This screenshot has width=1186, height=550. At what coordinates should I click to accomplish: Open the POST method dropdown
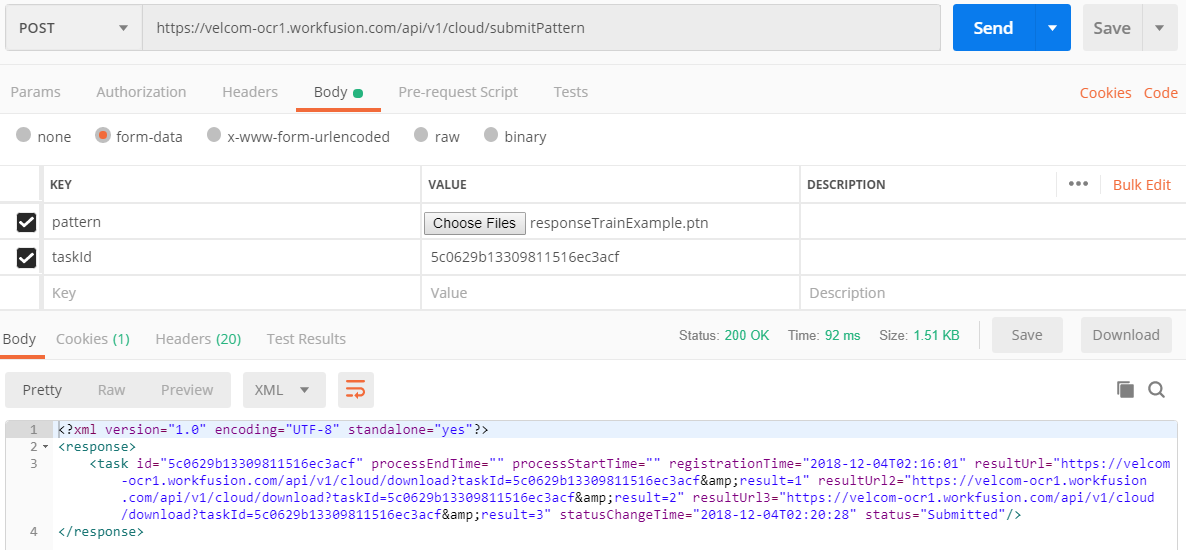click(x=74, y=28)
